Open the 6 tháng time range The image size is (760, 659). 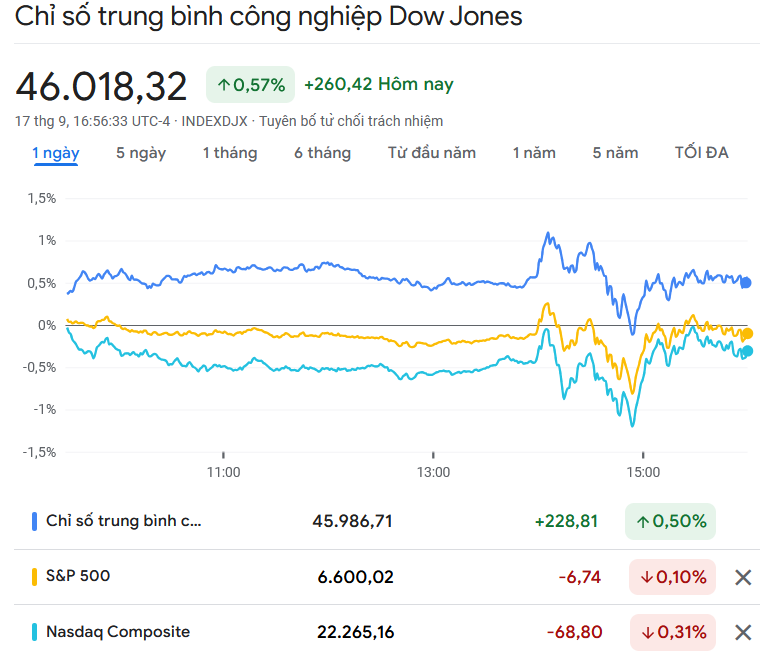click(322, 153)
